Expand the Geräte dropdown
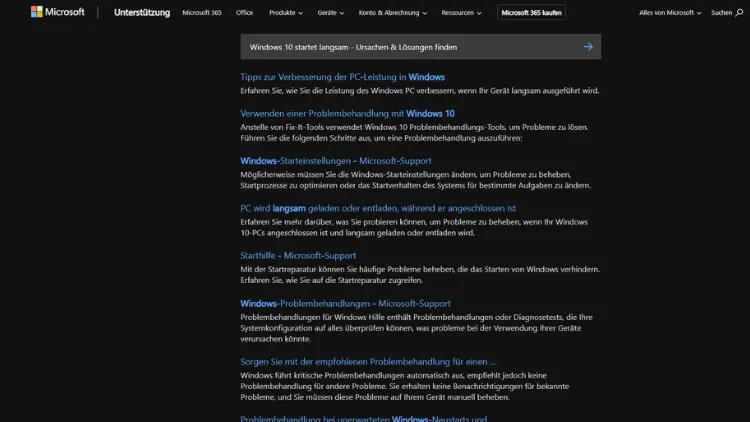 pyautogui.click(x=331, y=12)
